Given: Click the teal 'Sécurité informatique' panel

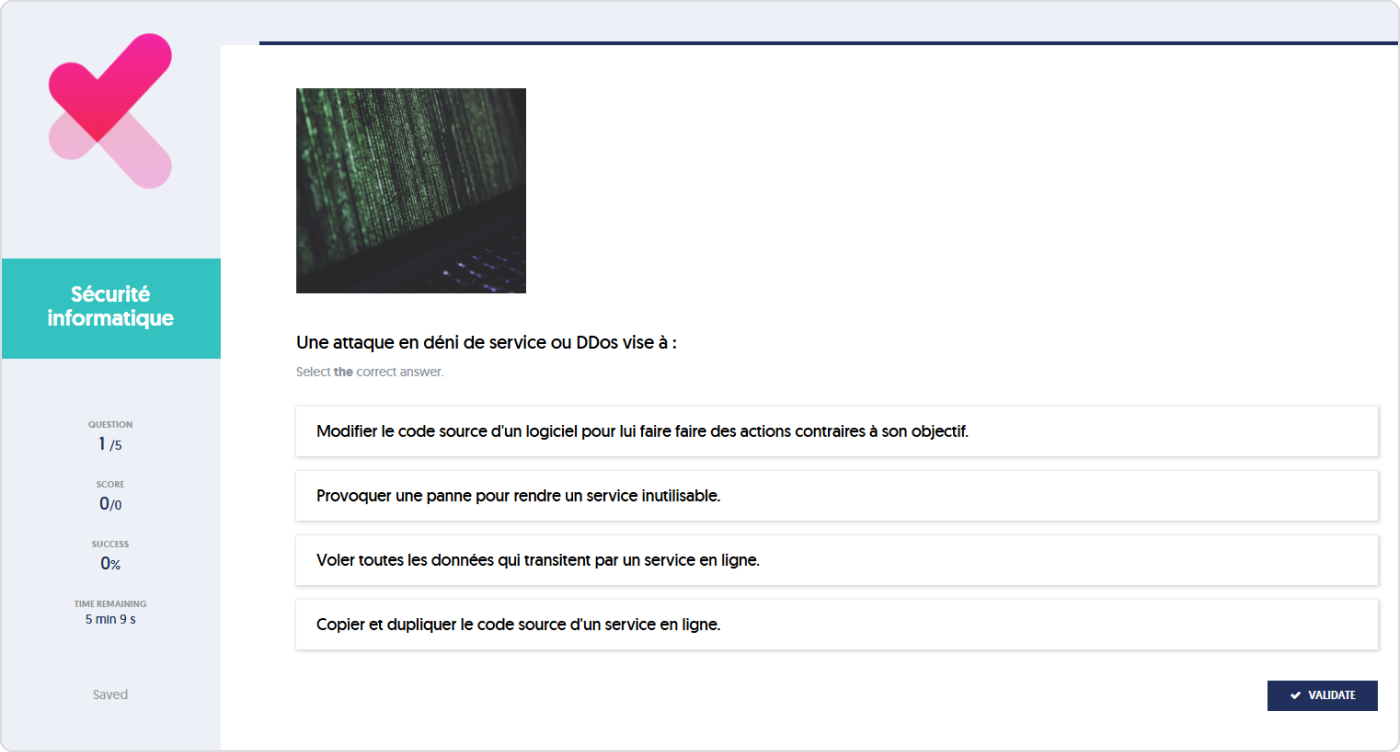Looking at the screenshot, I should 110,308.
